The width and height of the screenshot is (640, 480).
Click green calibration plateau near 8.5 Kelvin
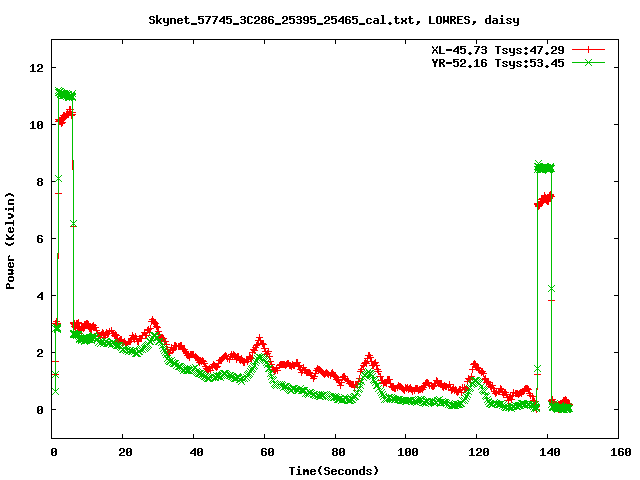[x=544, y=168]
